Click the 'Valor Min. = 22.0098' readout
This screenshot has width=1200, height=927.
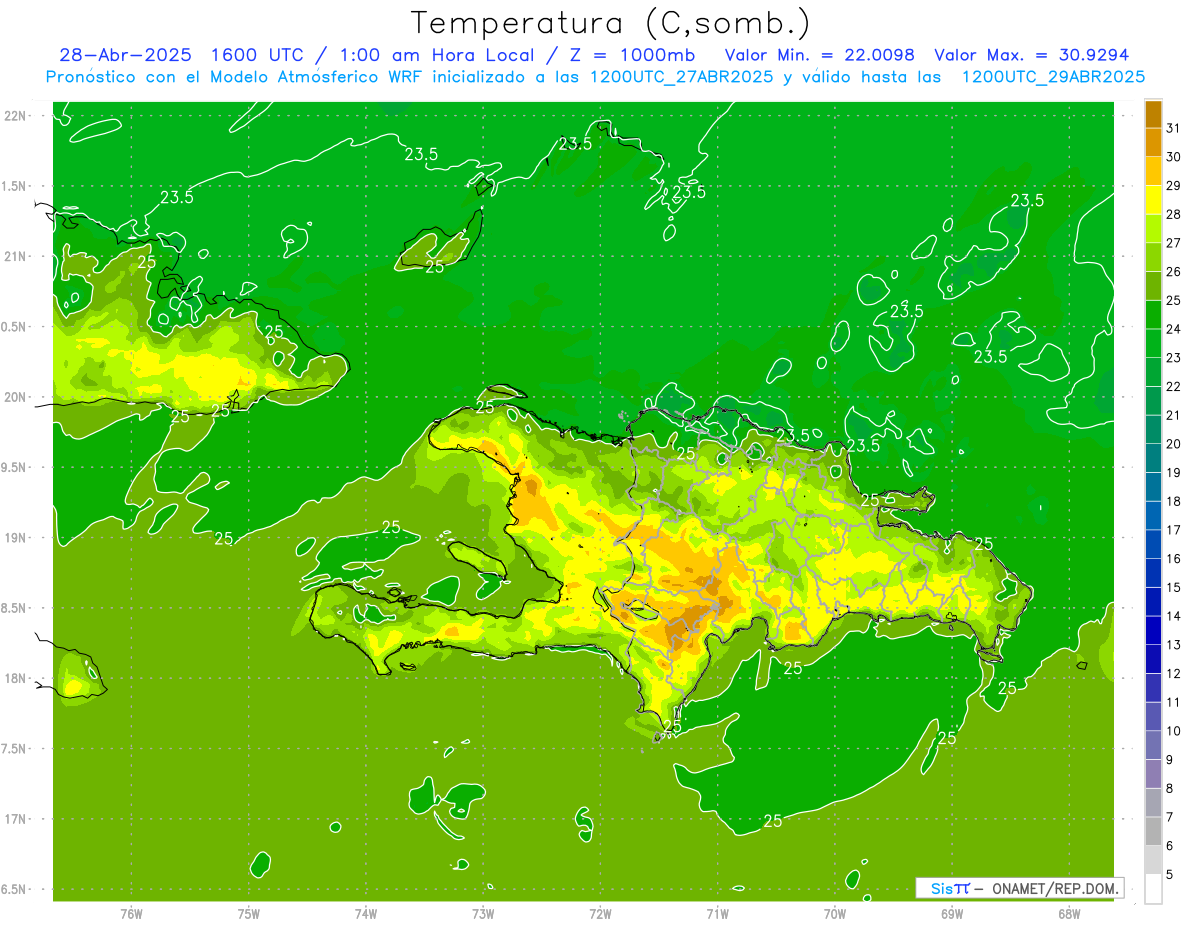pyautogui.click(x=819, y=55)
